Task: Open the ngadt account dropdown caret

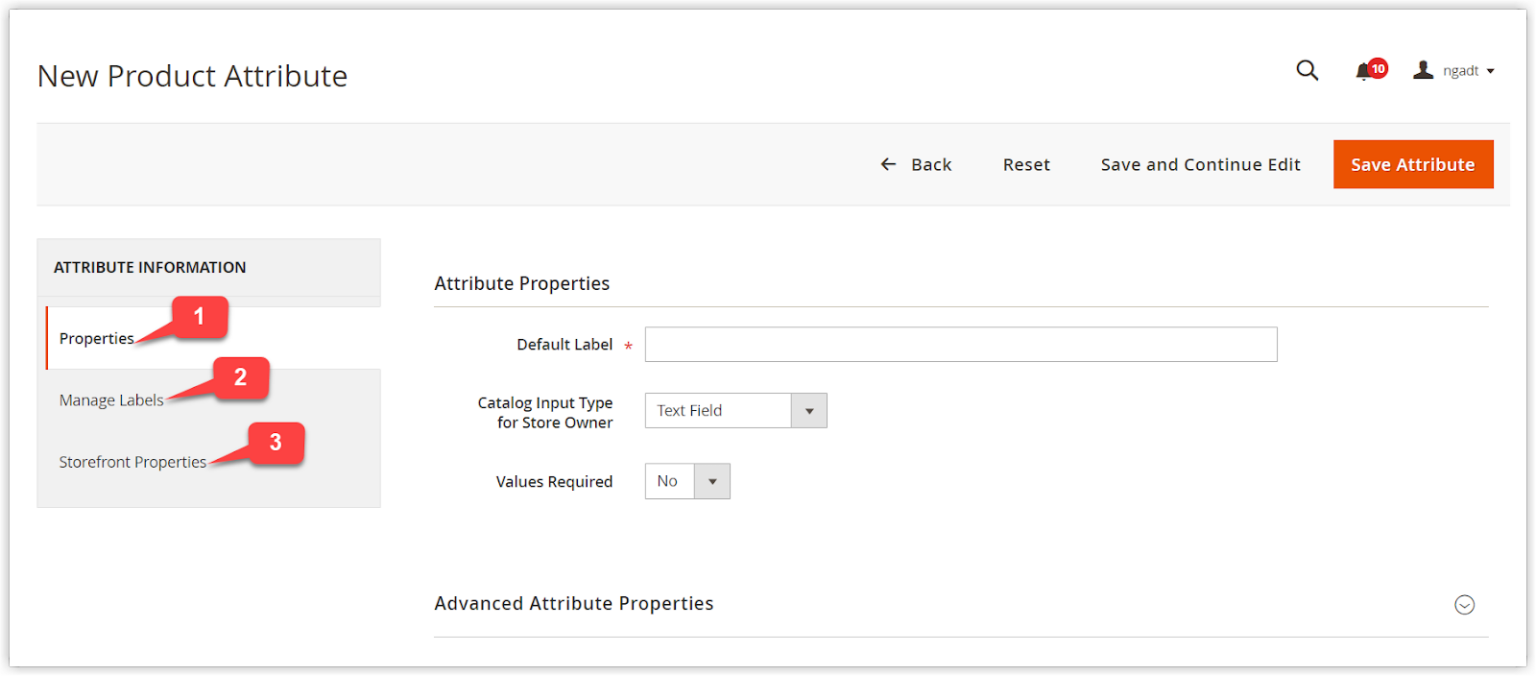Action: pos(1492,70)
